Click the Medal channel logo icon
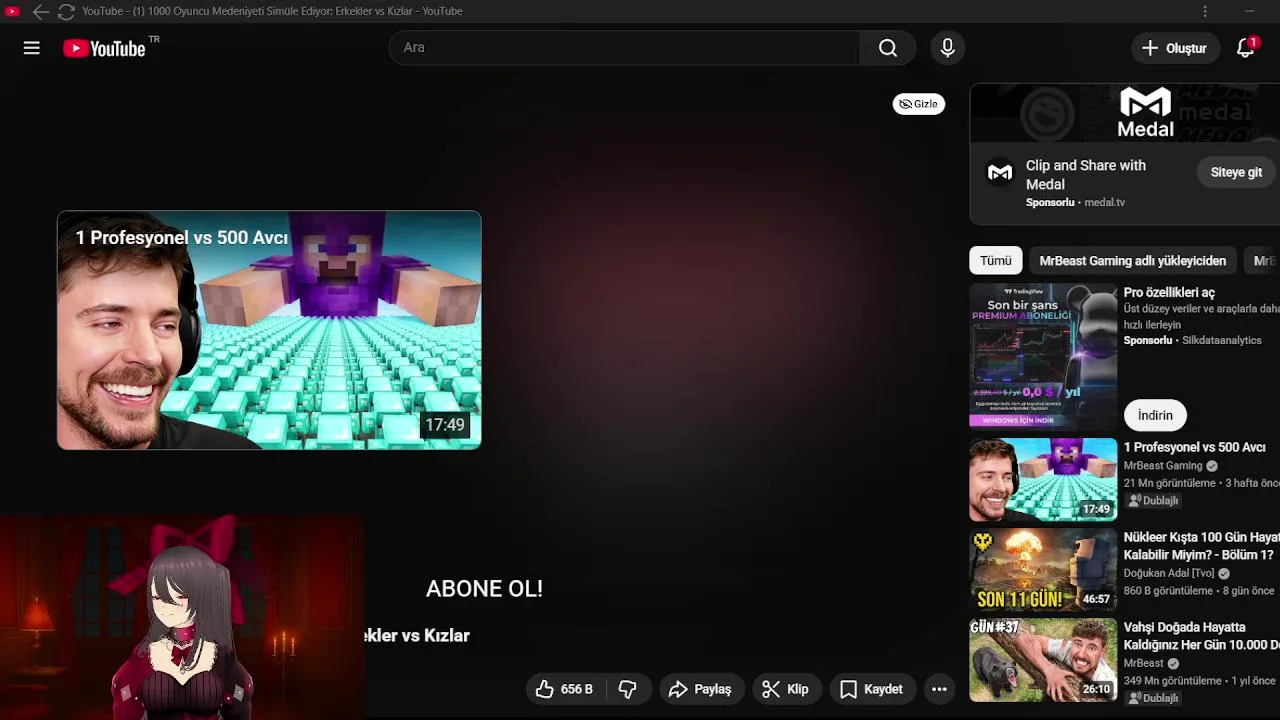The width and height of the screenshot is (1280, 720). [1000, 173]
